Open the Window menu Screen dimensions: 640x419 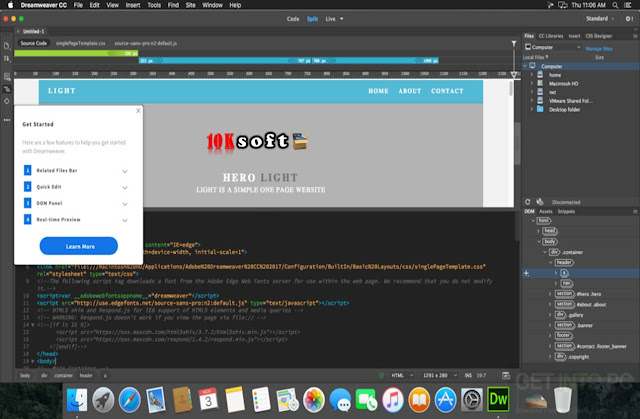212,5
